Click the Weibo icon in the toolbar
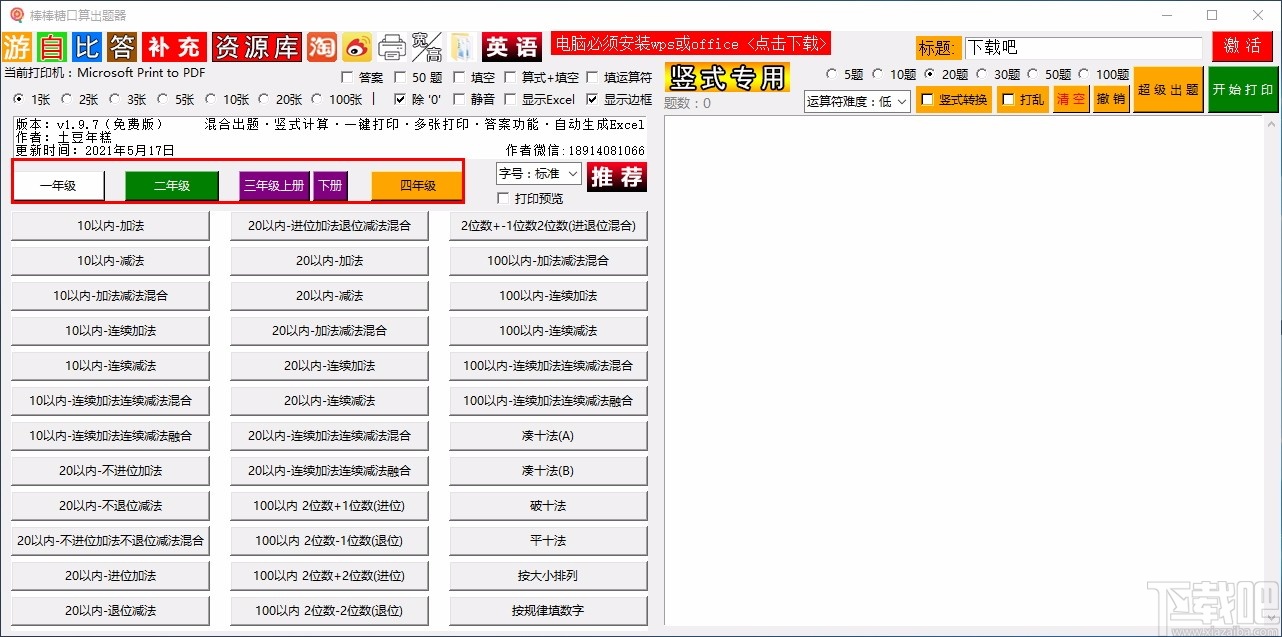This screenshot has width=1282, height=637. [357, 45]
